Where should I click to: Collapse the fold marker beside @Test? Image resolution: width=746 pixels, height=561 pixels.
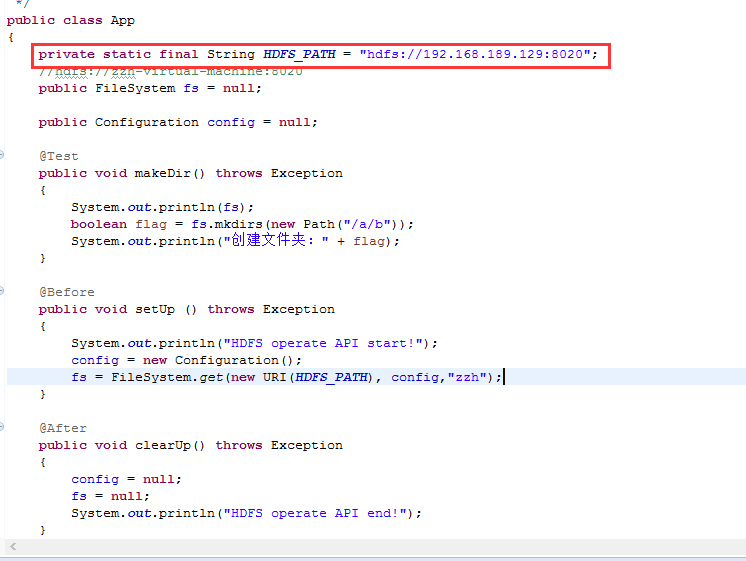(1, 154)
